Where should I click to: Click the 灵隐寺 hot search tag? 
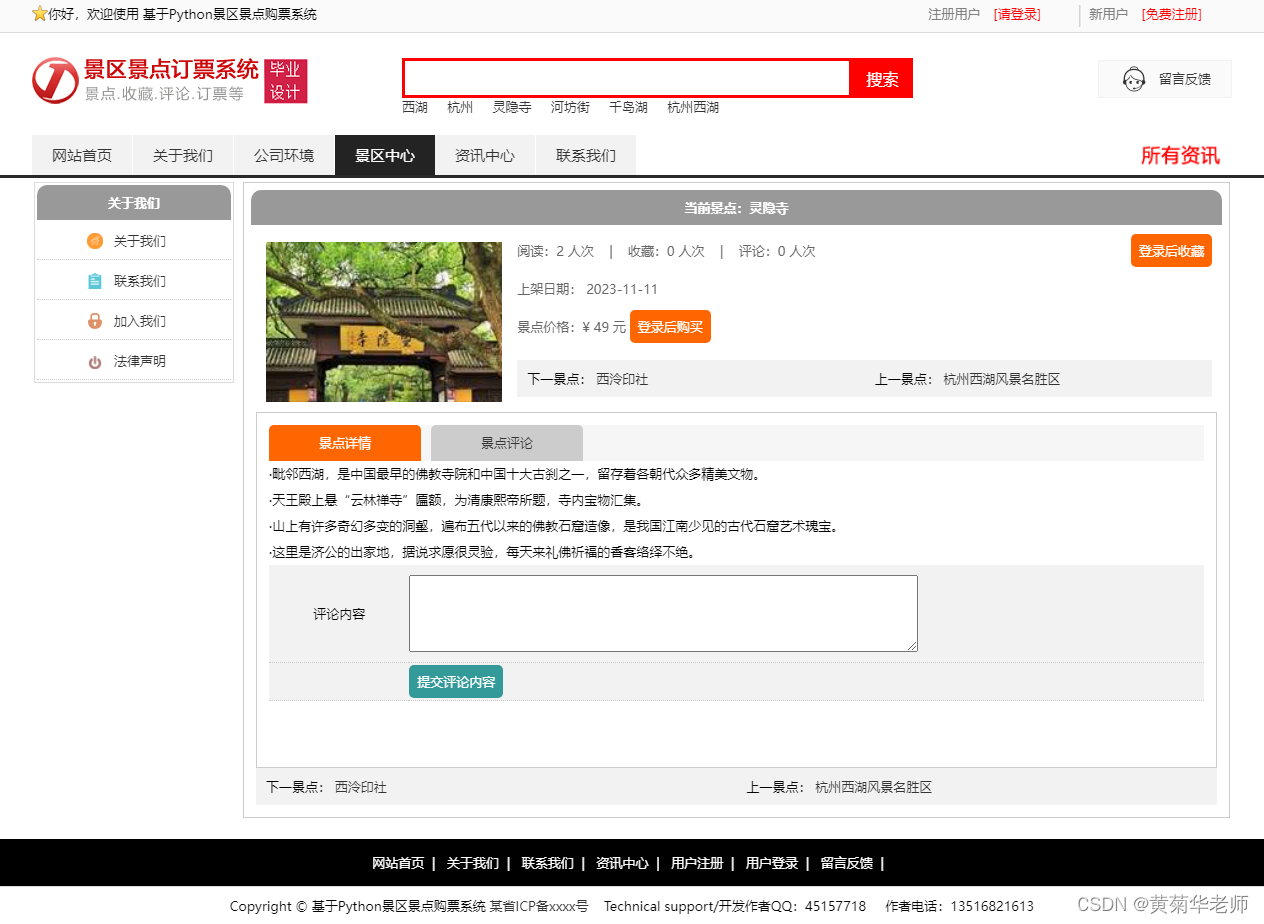(x=511, y=107)
